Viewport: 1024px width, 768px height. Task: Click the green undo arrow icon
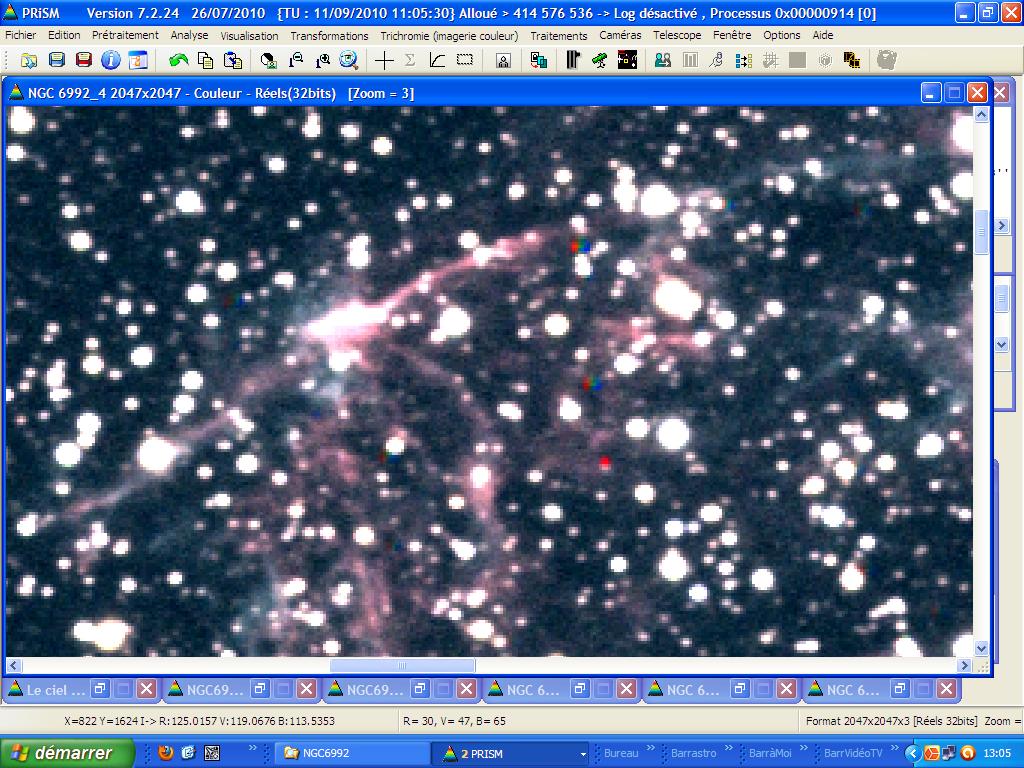point(178,60)
